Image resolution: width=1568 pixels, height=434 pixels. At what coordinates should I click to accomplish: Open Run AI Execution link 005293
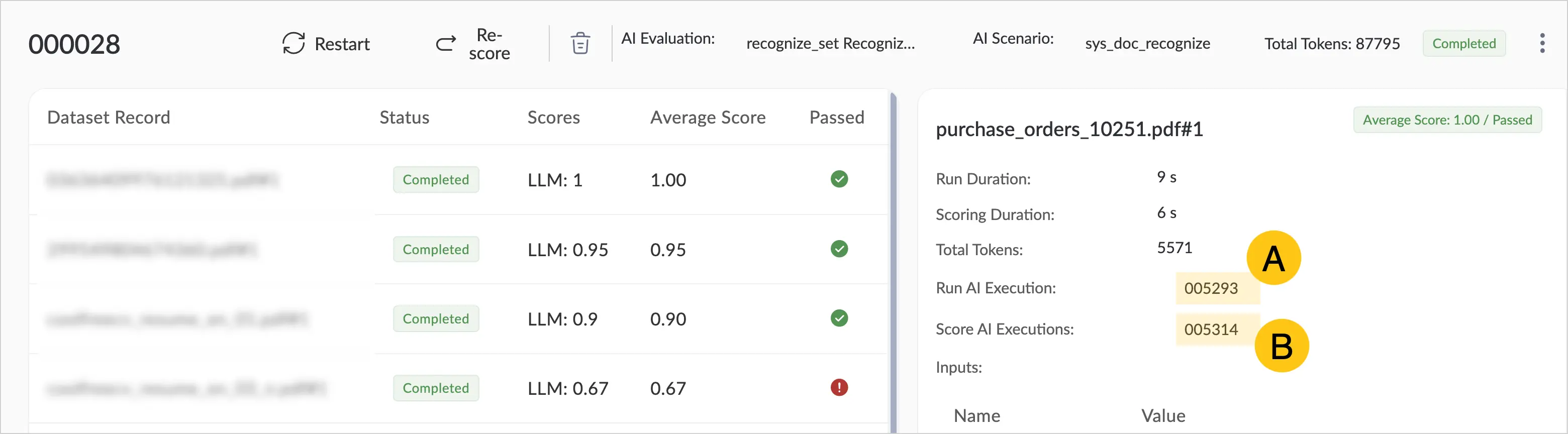1211,288
